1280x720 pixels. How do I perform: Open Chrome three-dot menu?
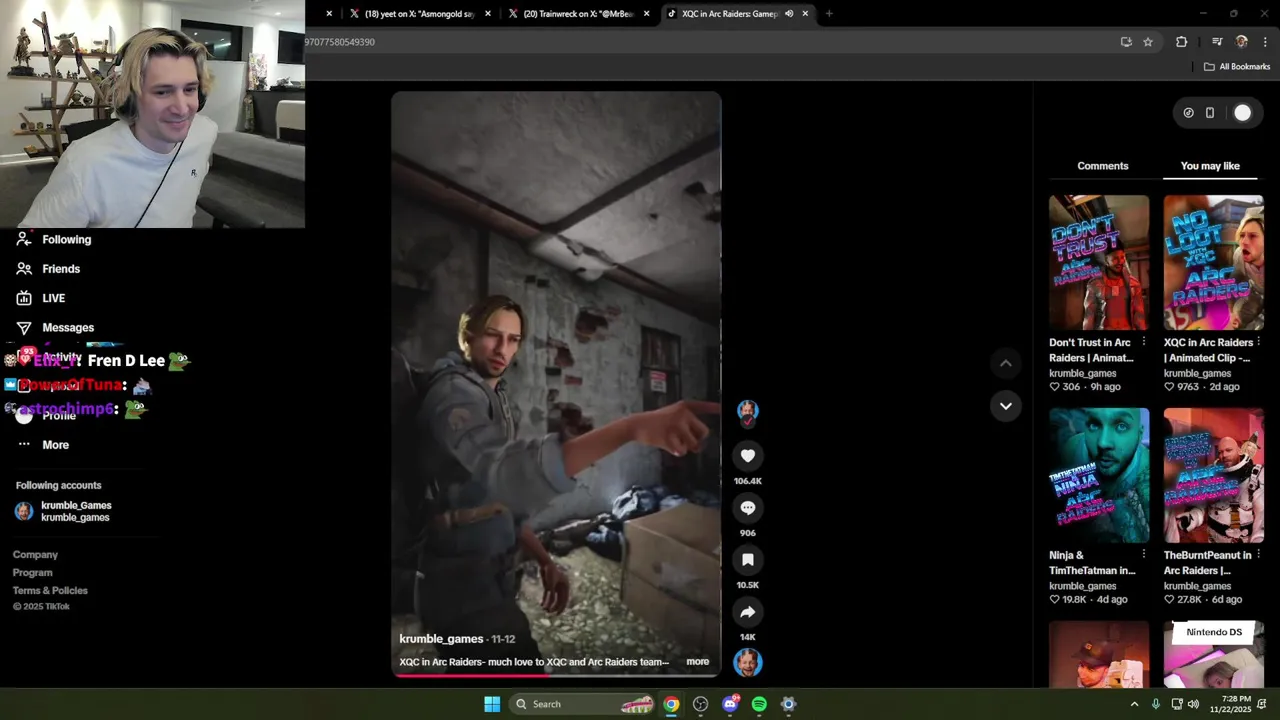[x=1266, y=42]
